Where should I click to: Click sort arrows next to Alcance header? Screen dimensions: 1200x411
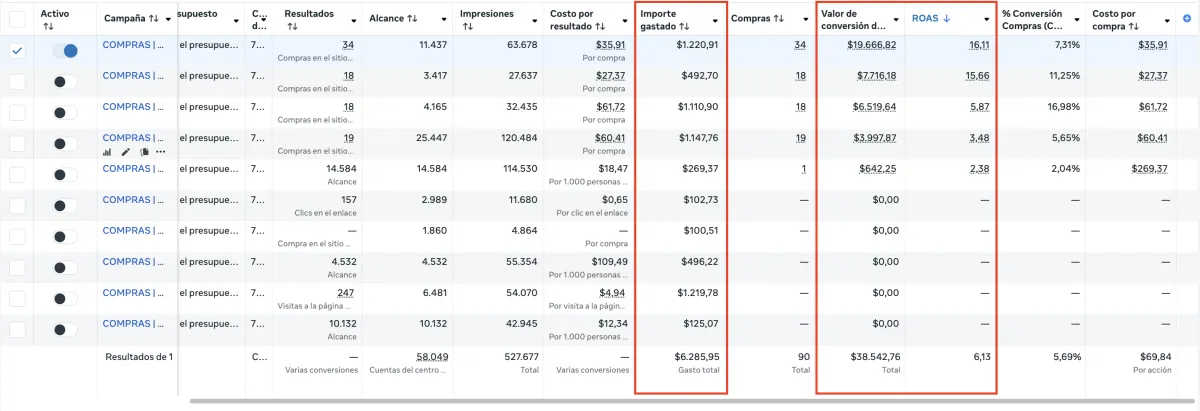click(412, 19)
